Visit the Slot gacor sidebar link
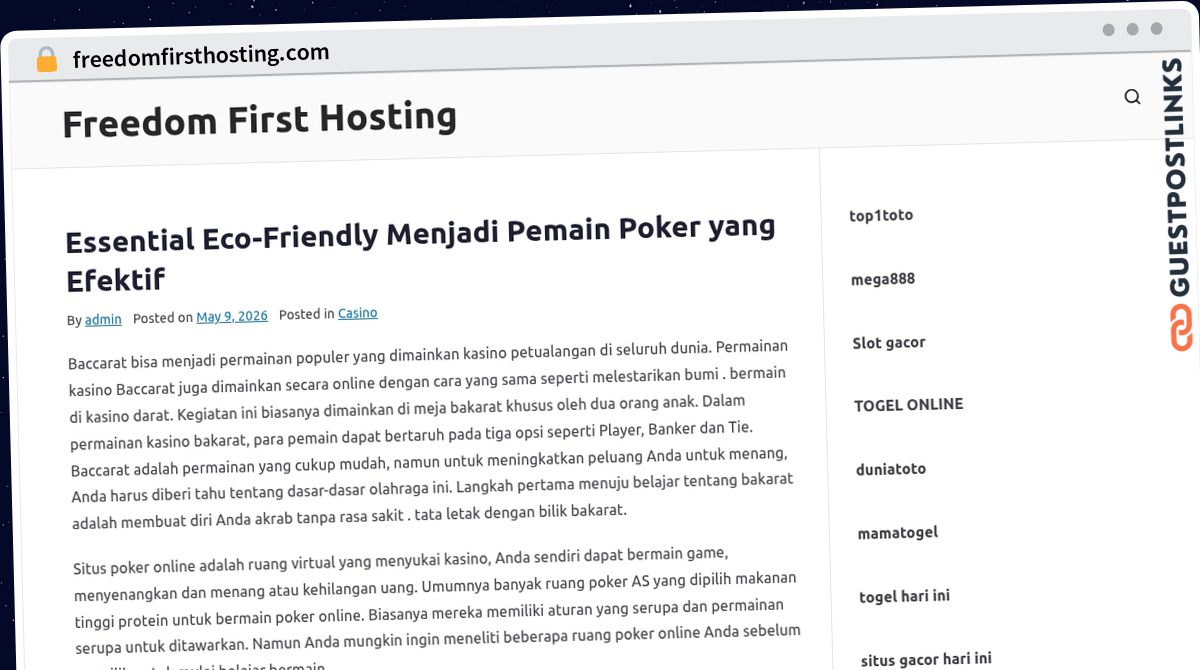 [889, 343]
